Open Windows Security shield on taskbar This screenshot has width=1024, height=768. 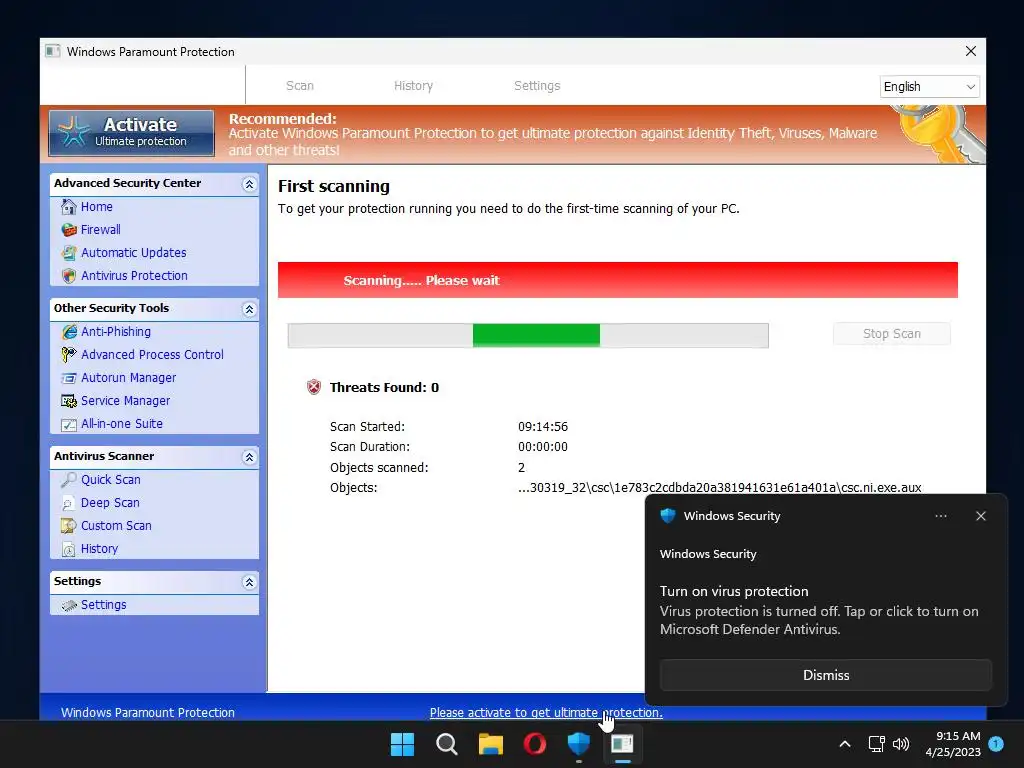(579, 743)
